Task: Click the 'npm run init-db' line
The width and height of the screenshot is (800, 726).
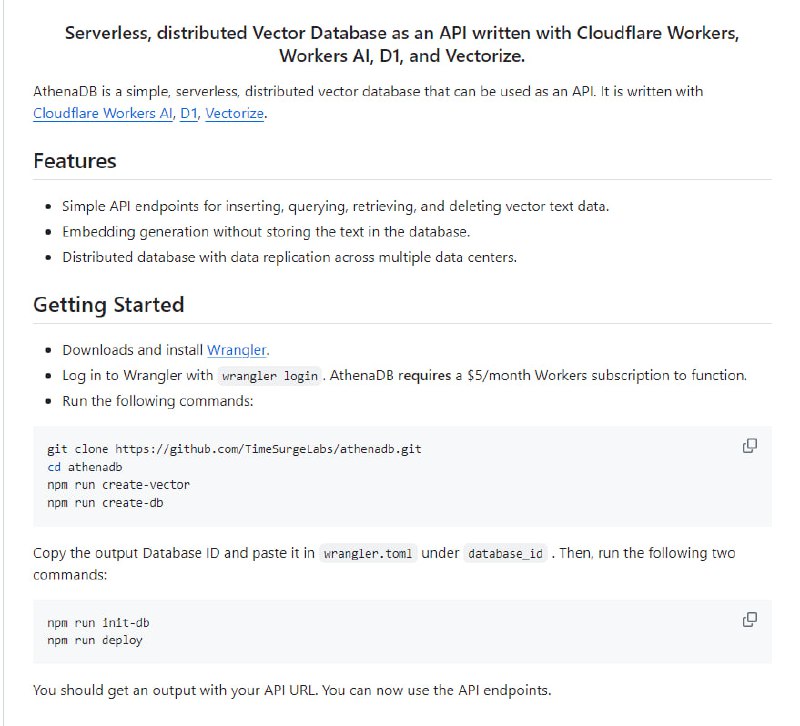Action: [98, 622]
